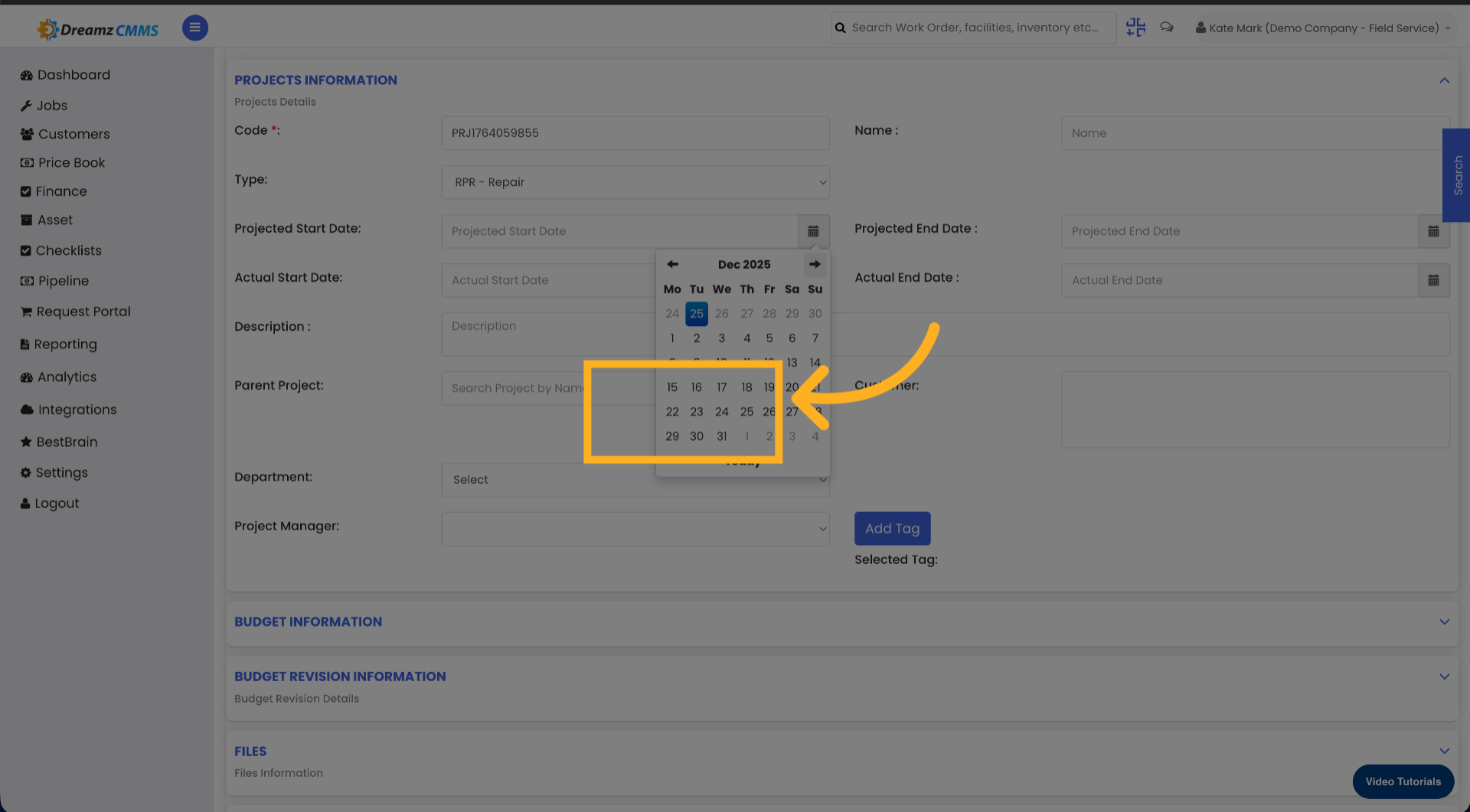Viewport: 1470px width, 812px height.
Task: Open Video Tutorials
Action: coord(1403,781)
